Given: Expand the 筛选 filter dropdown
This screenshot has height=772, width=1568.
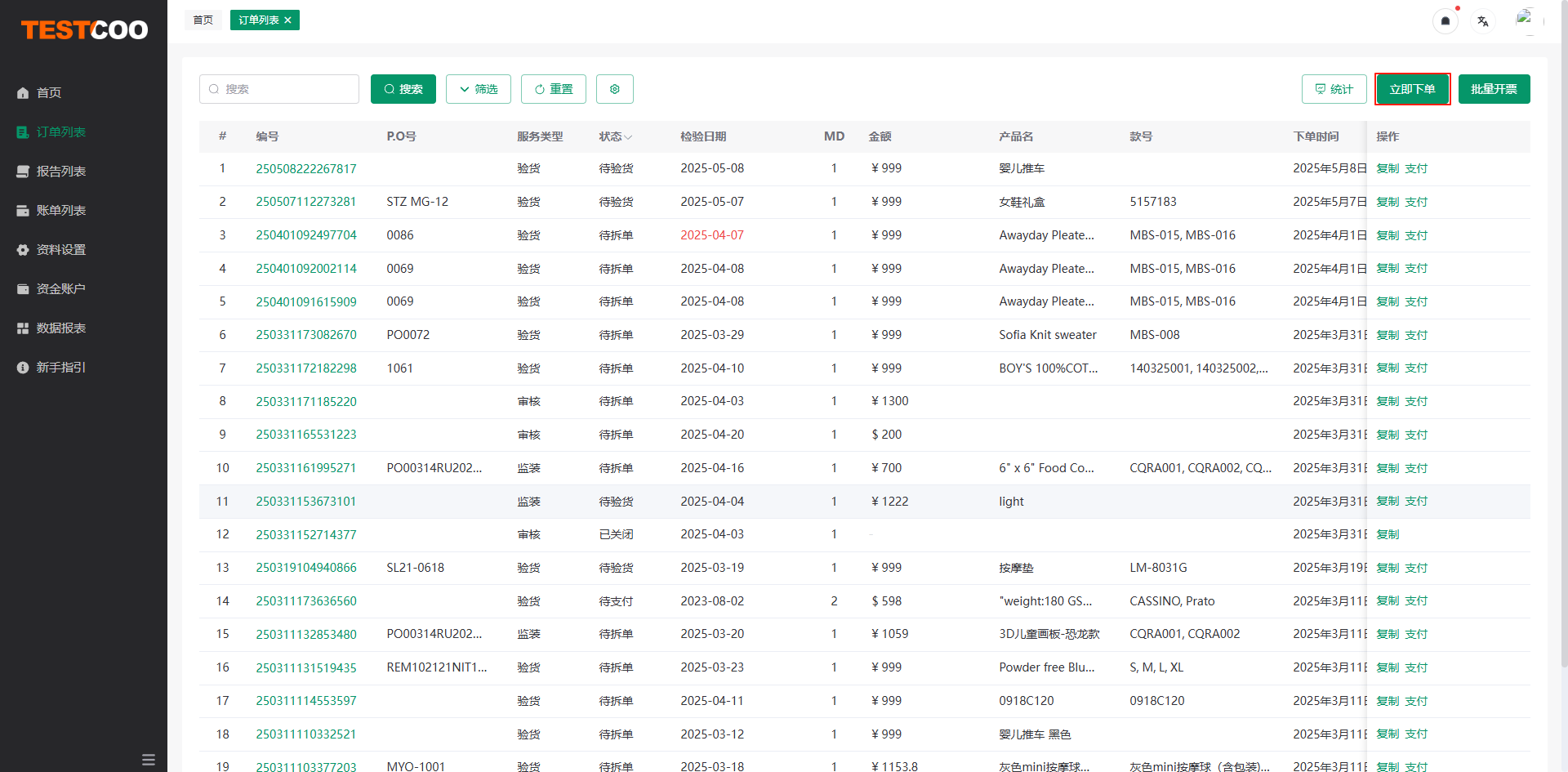Looking at the screenshot, I should (x=479, y=89).
